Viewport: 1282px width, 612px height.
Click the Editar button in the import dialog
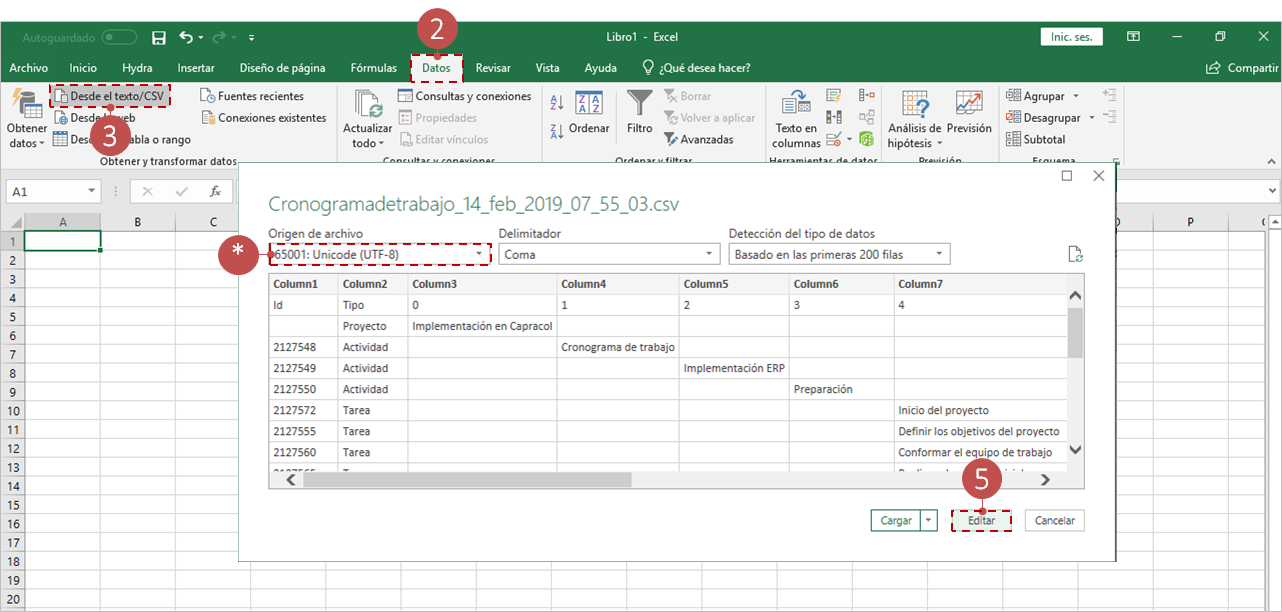tap(981, 520)
